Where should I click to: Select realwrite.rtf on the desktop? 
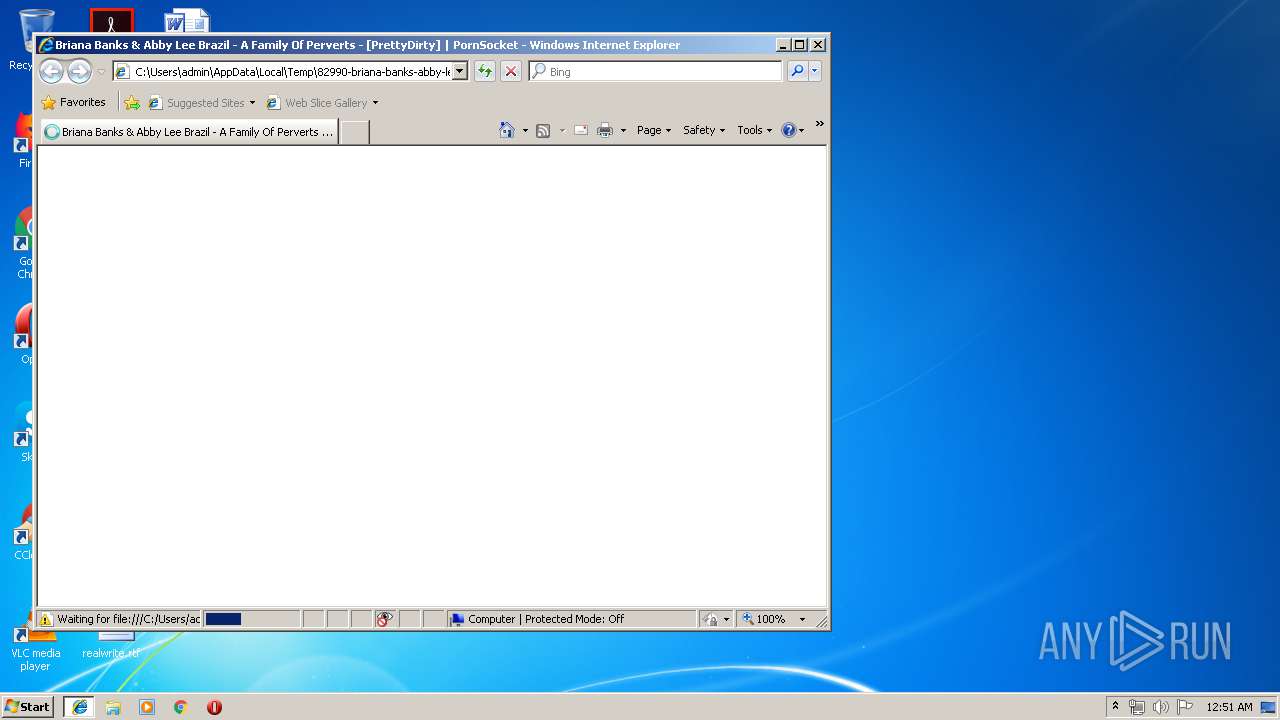coord(110,645)
